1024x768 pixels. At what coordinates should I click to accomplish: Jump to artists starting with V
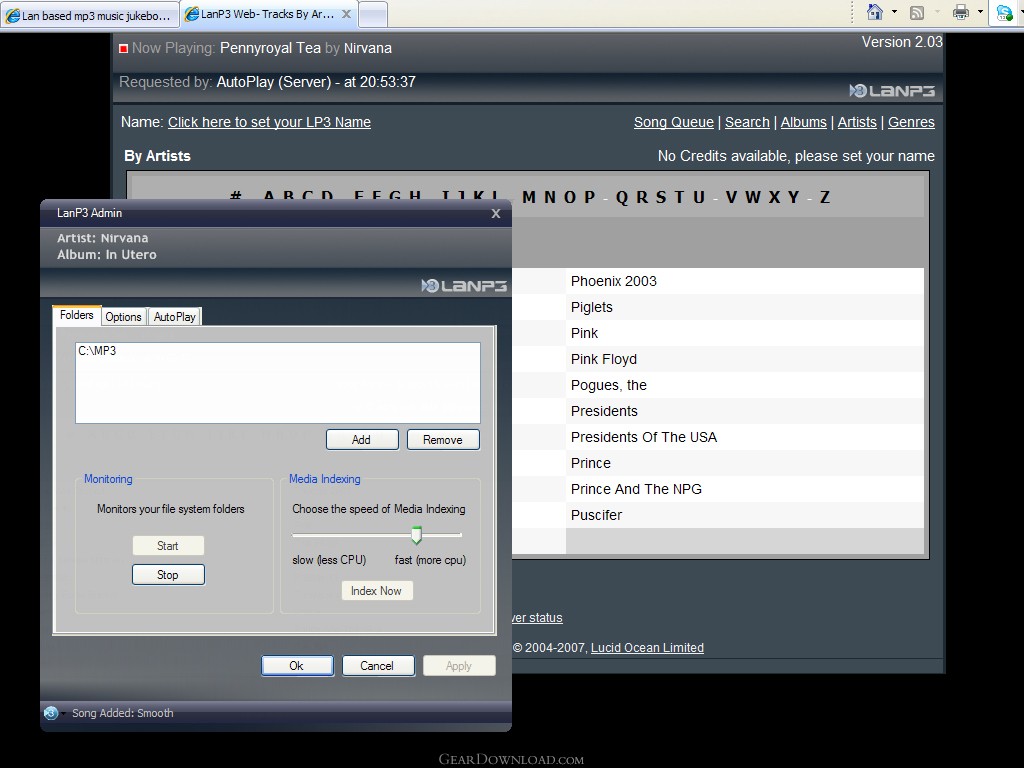[x=731, y=197]
